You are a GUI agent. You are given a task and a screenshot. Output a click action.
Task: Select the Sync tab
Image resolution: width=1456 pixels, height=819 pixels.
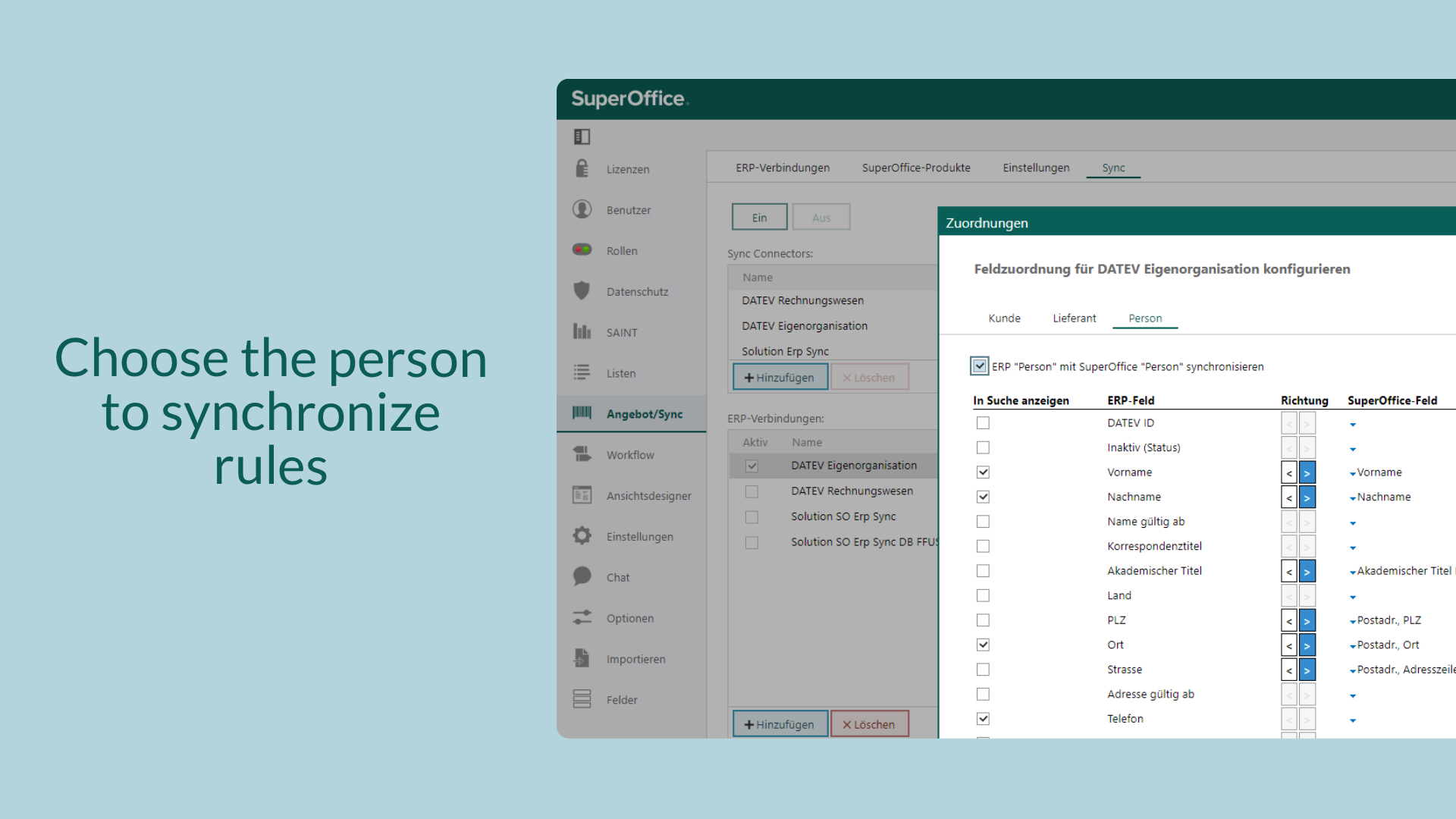point(1113,168)
